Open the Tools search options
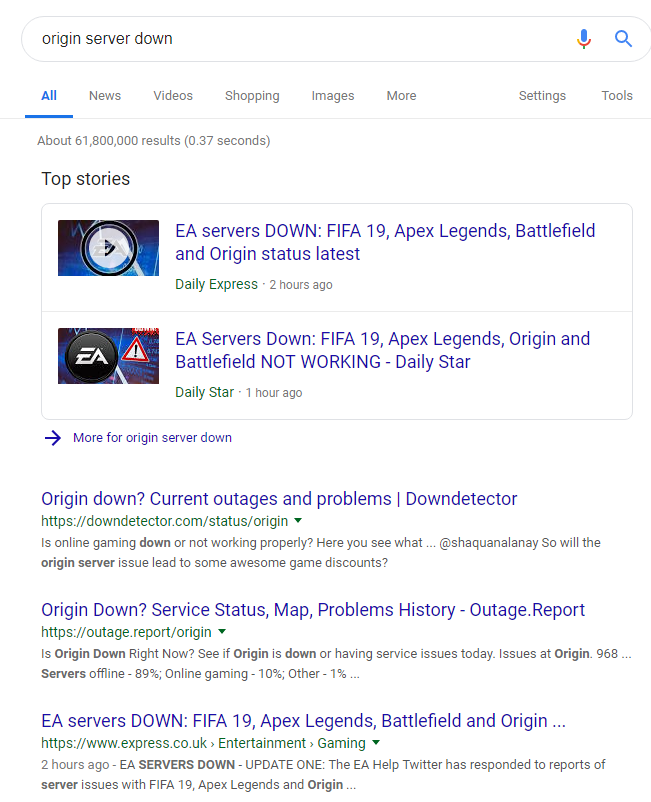The image size is (651, 802). (x=617, y=96)
